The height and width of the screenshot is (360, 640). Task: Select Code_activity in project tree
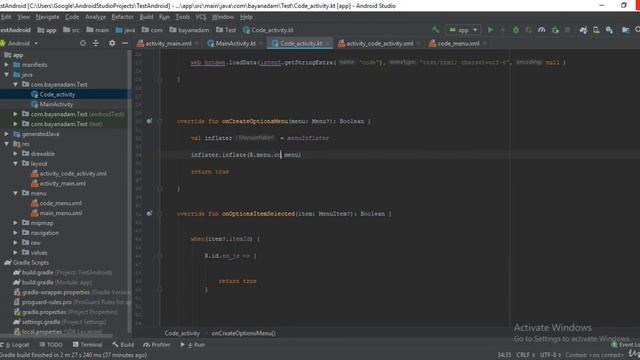pos(58,94)
